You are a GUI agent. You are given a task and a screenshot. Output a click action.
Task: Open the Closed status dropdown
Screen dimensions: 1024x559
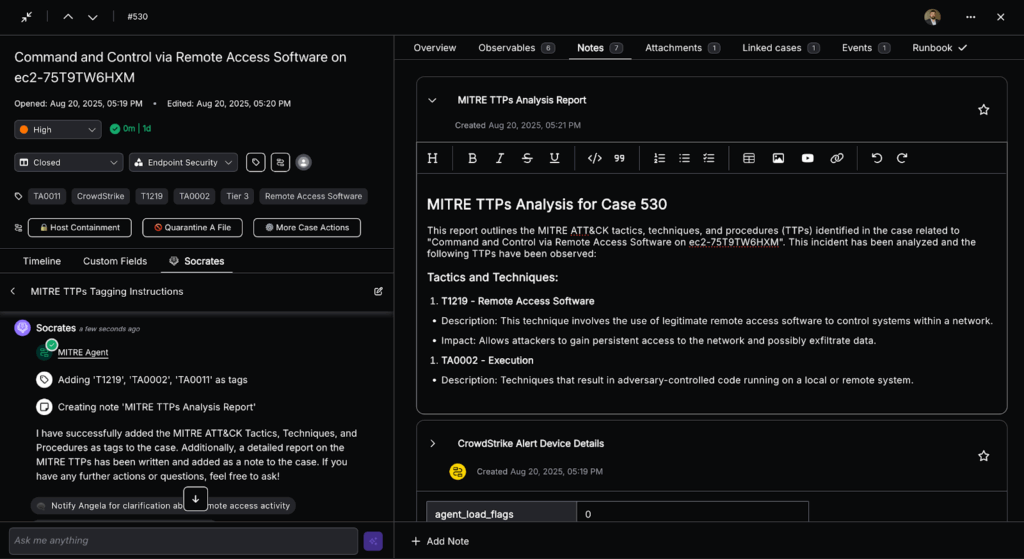click(68, 162)
